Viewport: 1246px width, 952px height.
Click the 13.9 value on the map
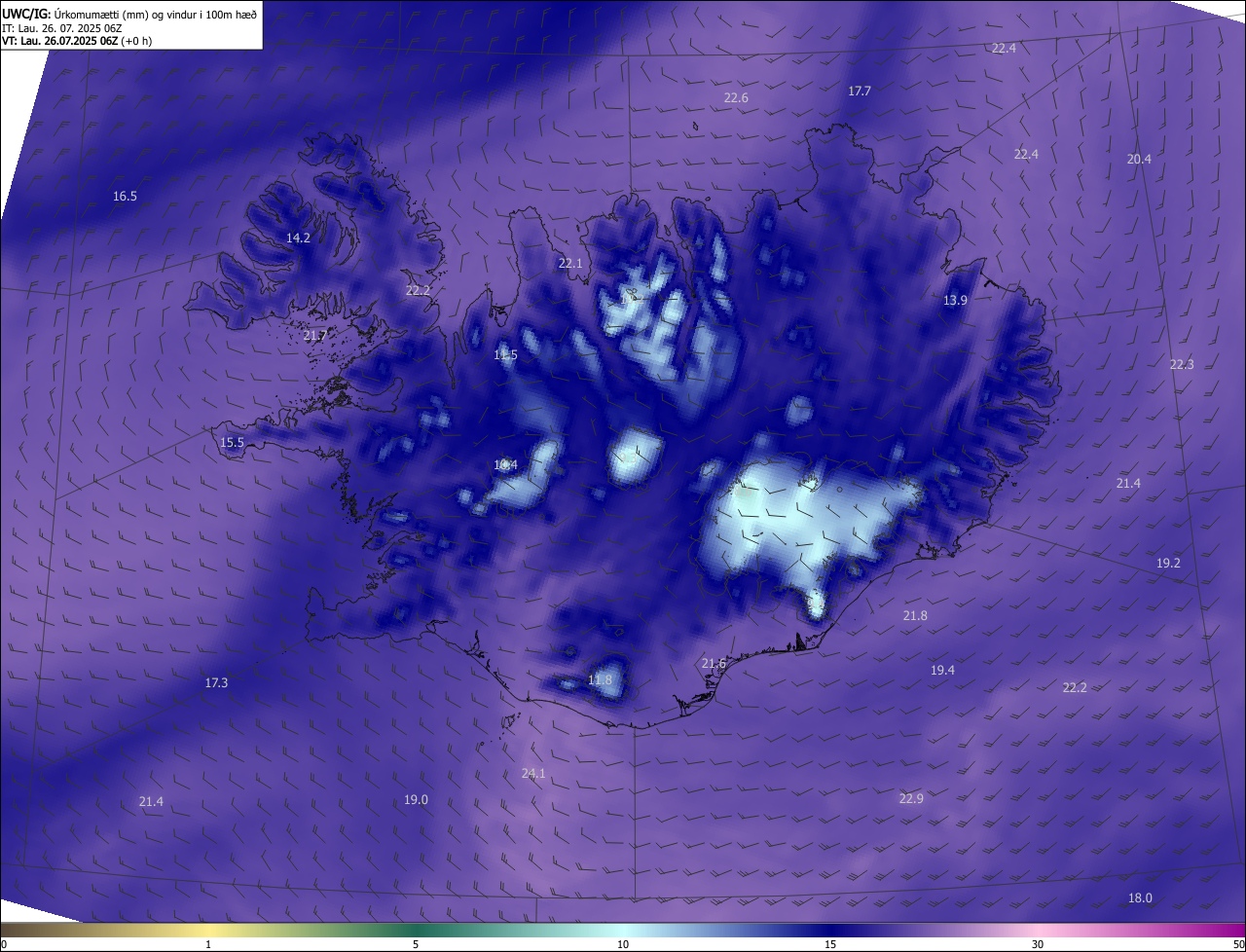point(955,301)
